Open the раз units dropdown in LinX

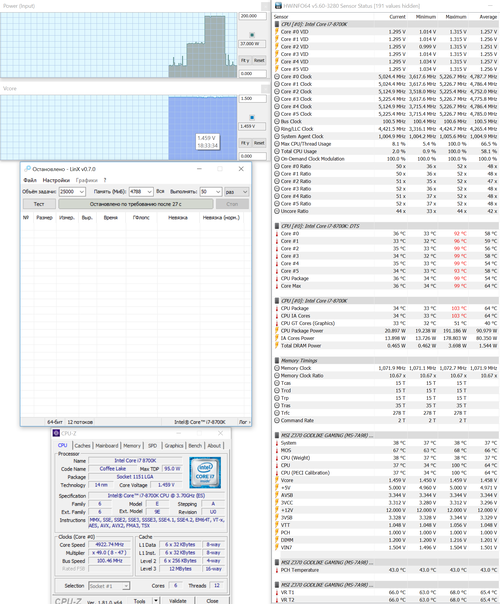[245, 191]
